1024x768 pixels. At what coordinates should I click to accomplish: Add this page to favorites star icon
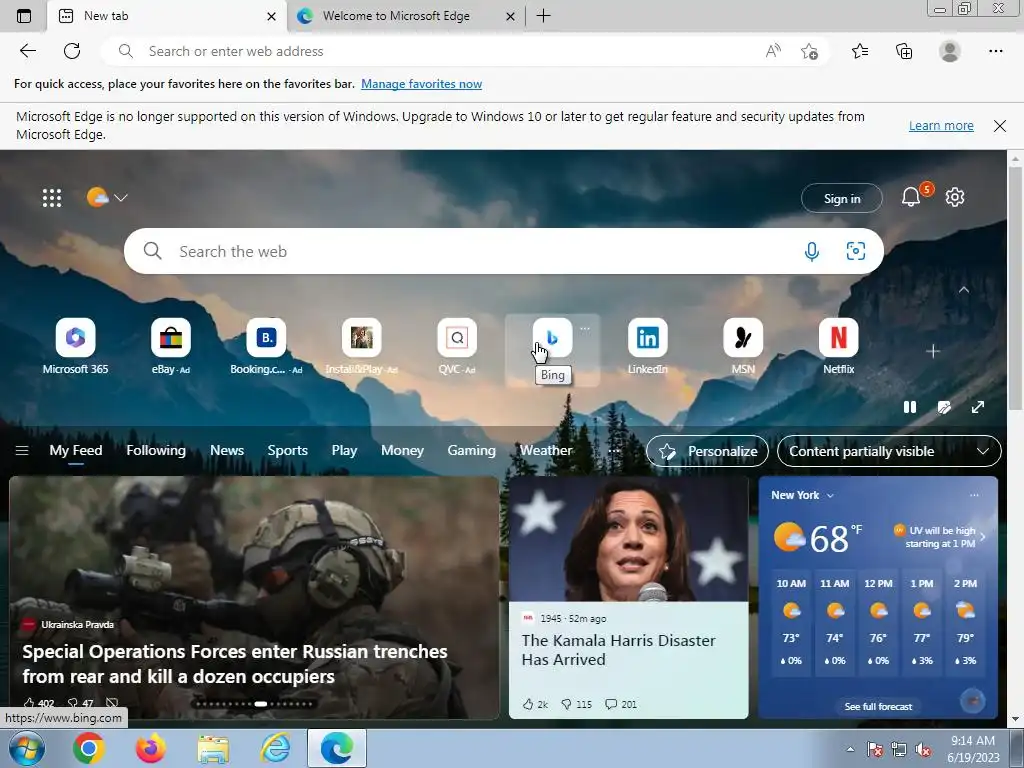[809, 52]
